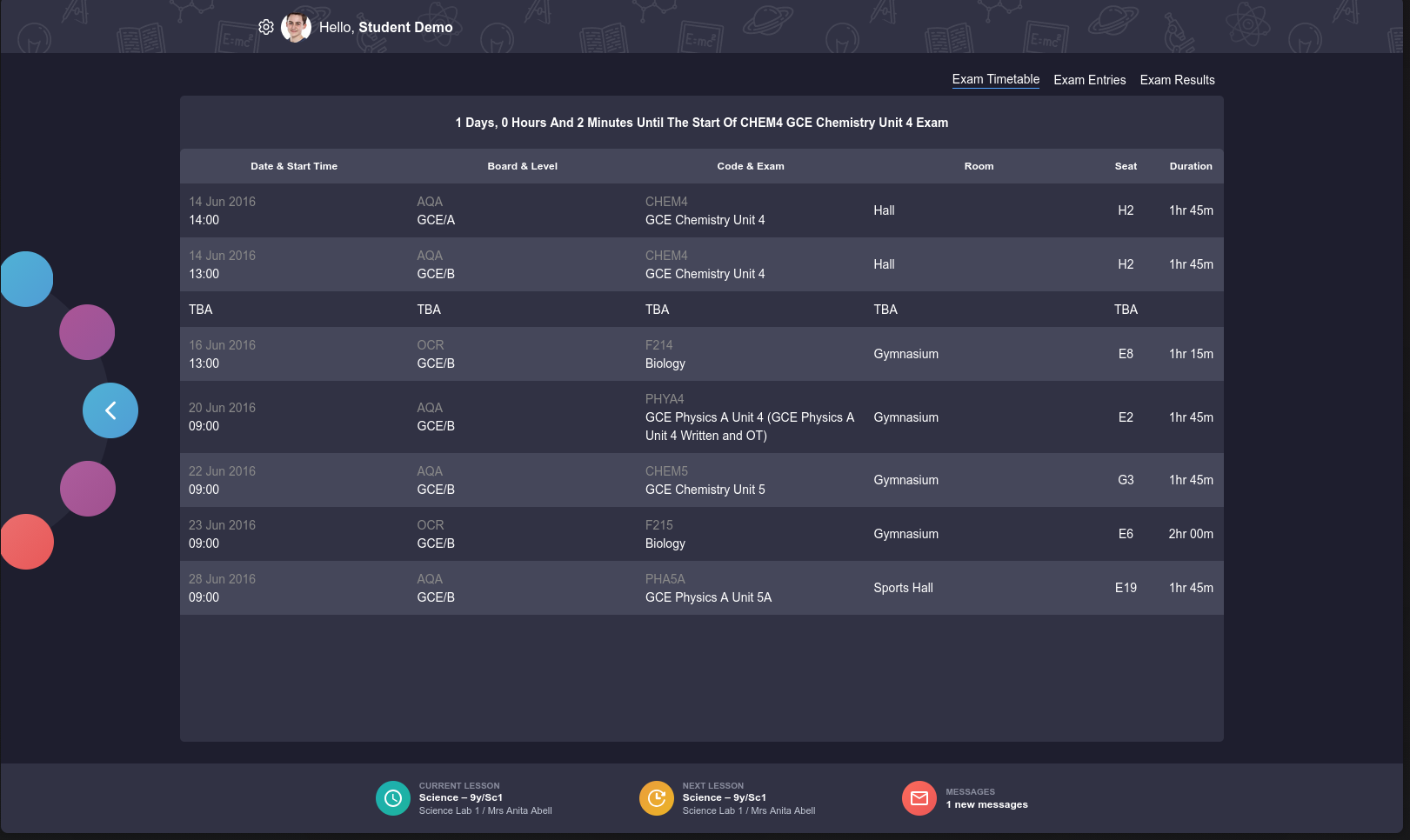Open the settings gear icon

[266, 27]
